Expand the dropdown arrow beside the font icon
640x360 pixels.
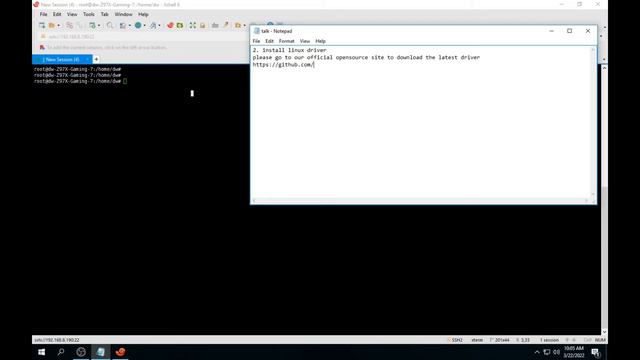160,25
